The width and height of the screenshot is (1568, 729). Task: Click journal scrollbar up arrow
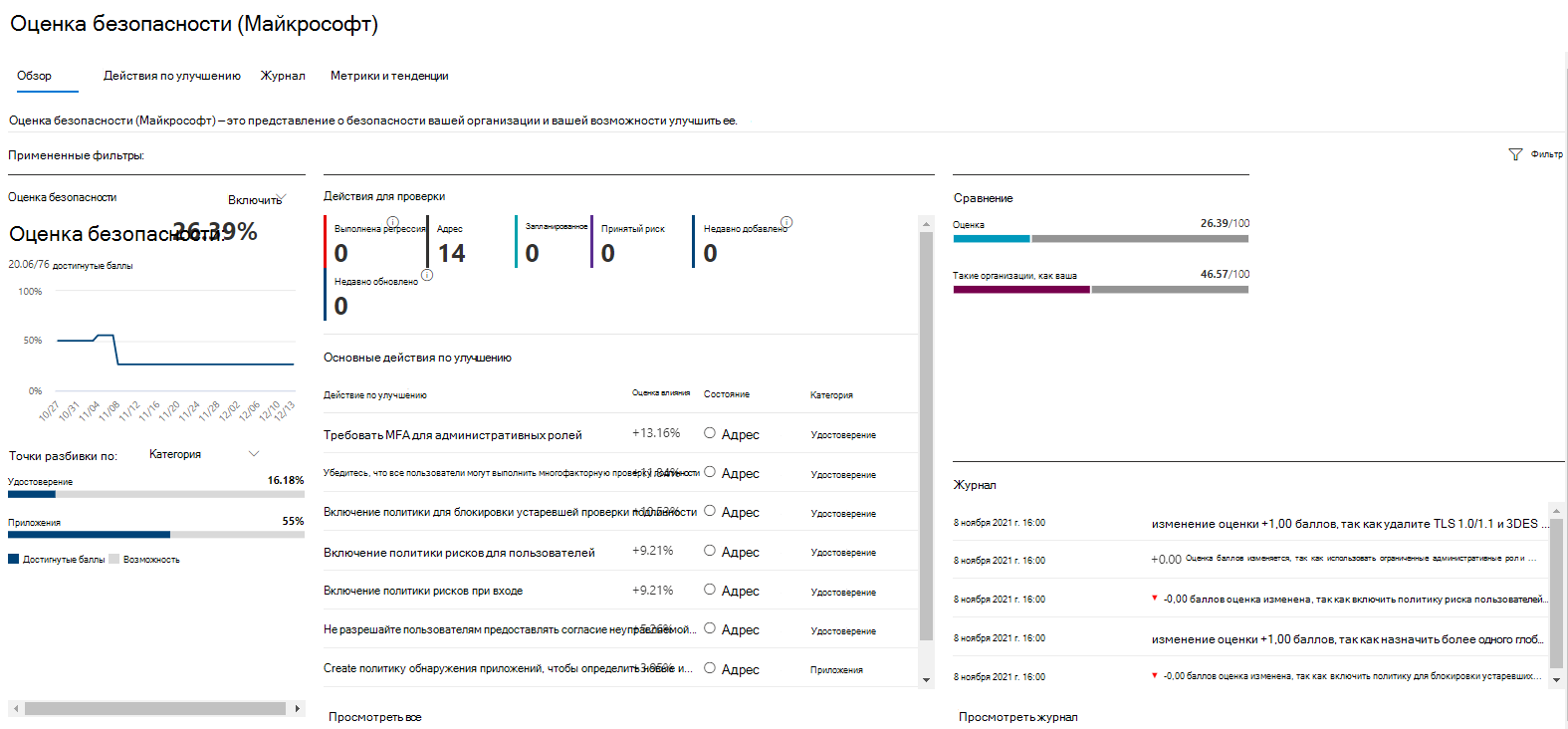[x=1557, y=510]
